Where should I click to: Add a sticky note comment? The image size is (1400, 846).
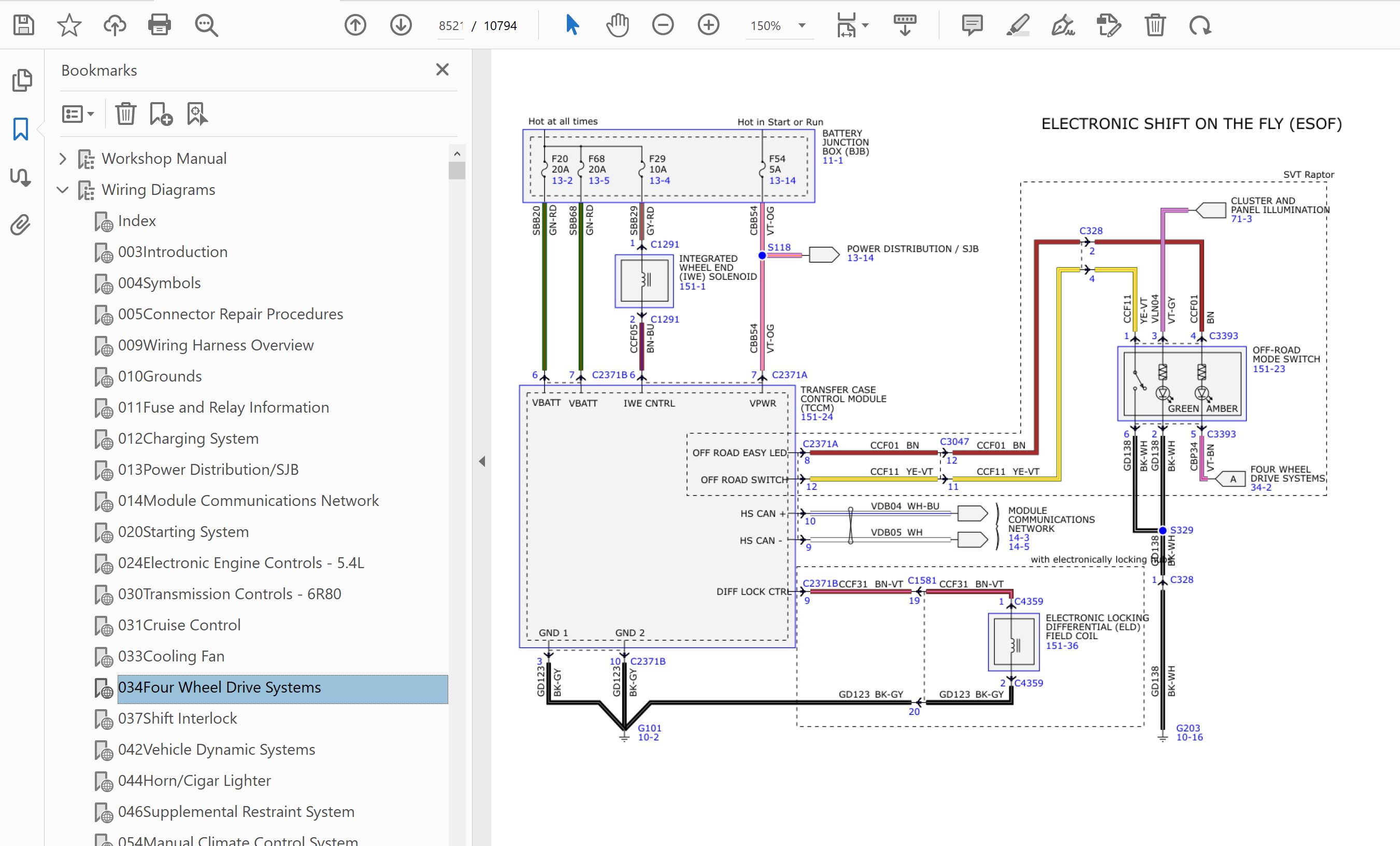pyautogui.click(x=972, y=25)
